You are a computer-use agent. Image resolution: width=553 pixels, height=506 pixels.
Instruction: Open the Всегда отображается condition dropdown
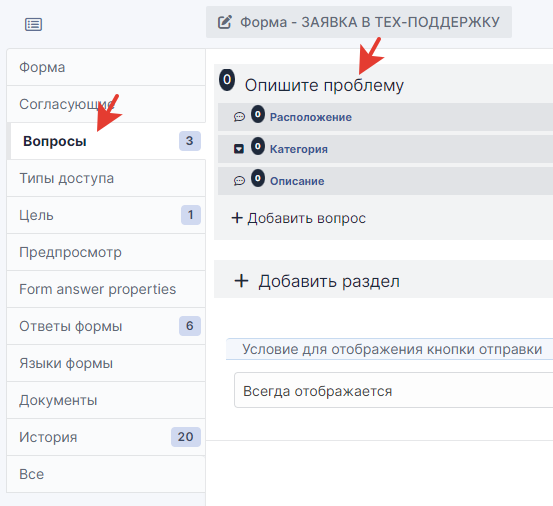393,390
